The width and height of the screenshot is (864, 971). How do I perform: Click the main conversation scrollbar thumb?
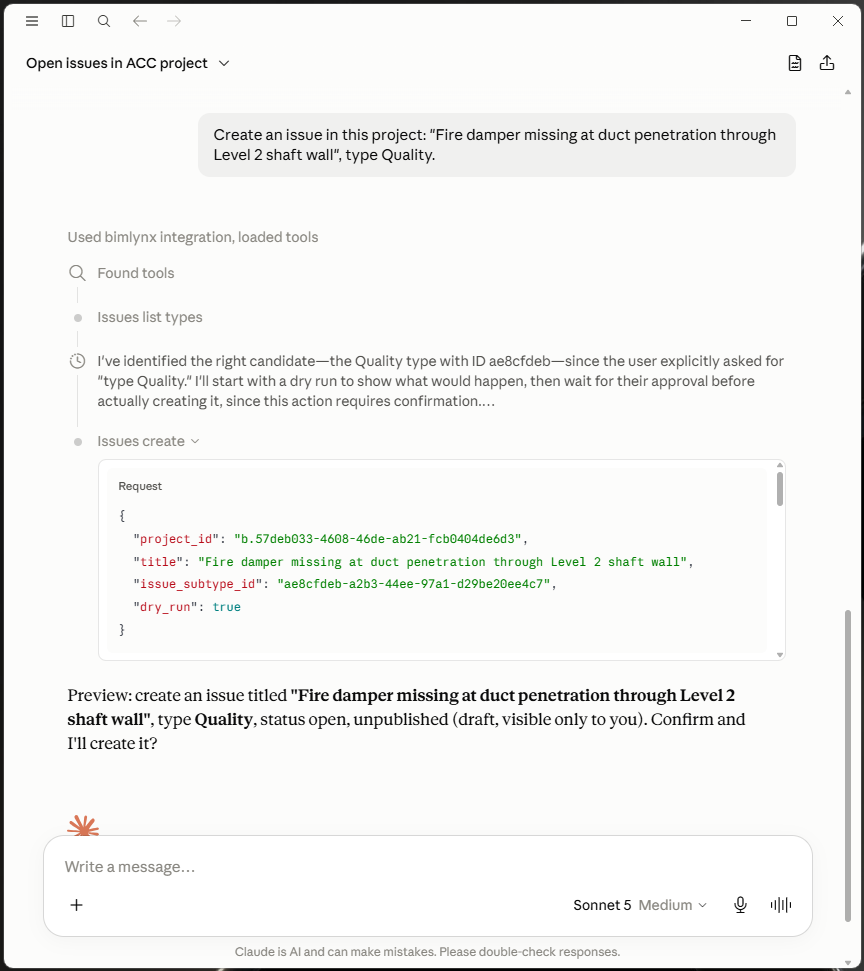[848, 767]
